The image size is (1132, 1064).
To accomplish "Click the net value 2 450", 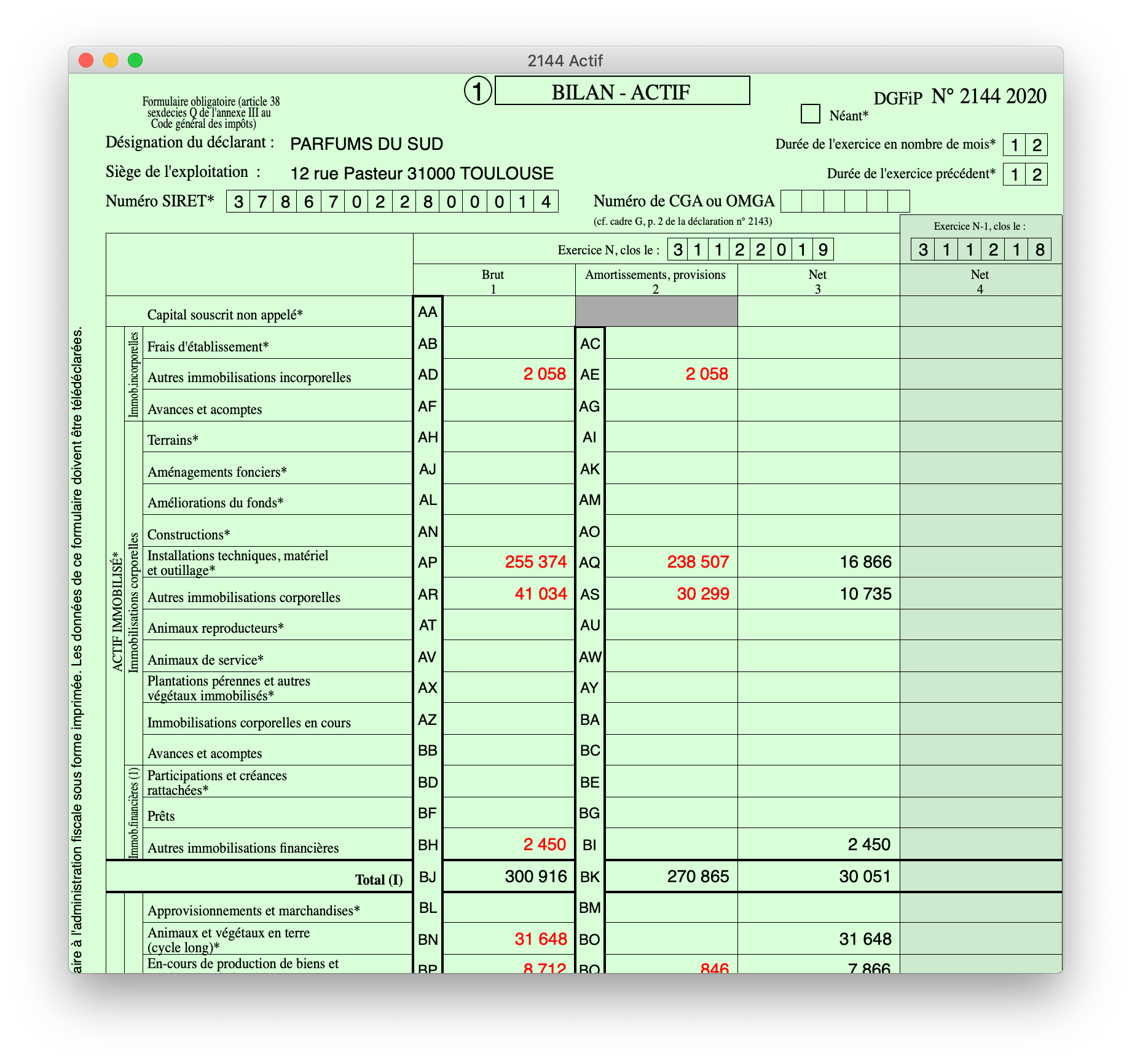I will (869, 844).
